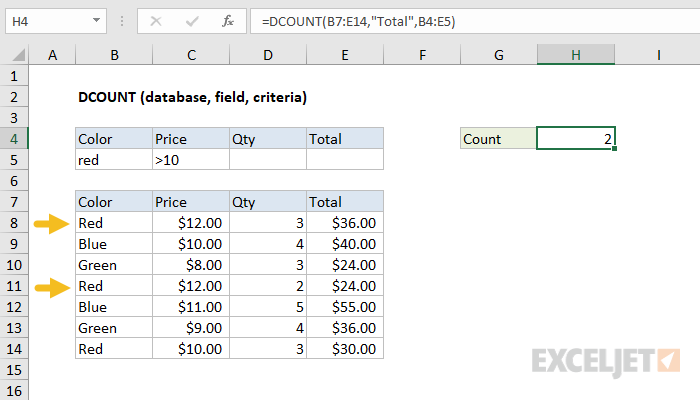Select the $24.00 total in row 11
Viewport: 700px width, 400px height.
coord(345,286)
